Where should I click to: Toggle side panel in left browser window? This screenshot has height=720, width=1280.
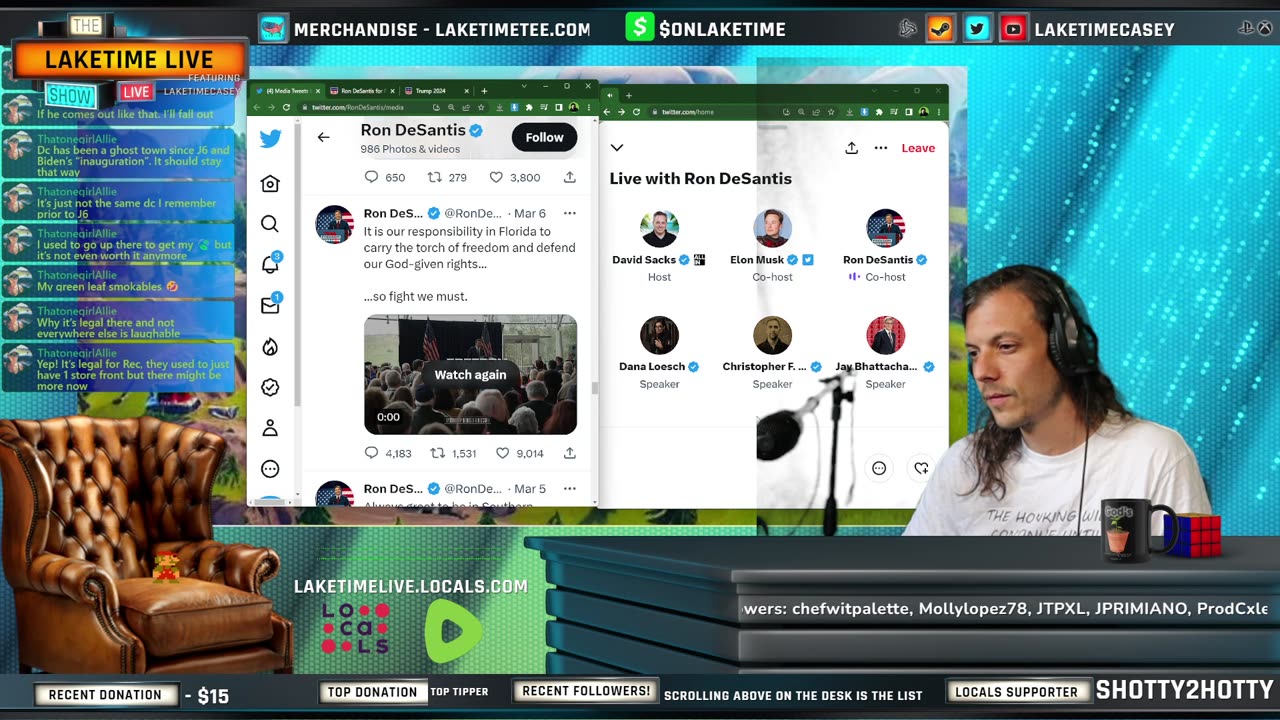point(559,107)
